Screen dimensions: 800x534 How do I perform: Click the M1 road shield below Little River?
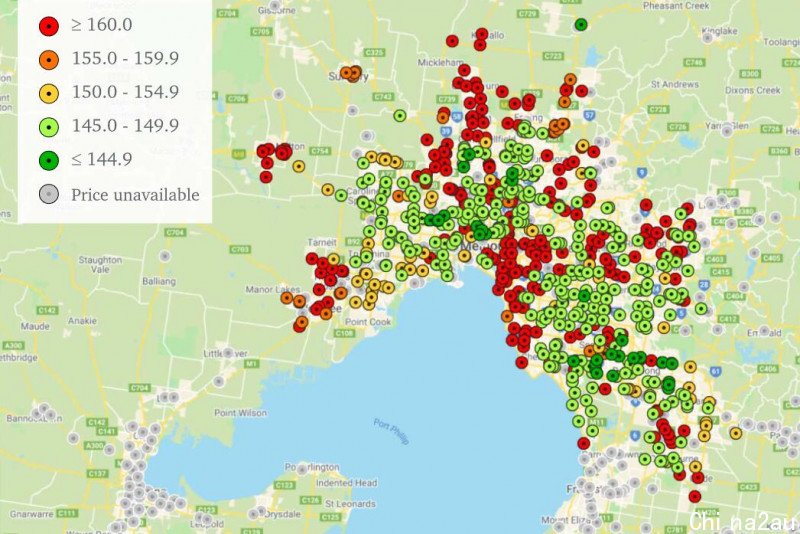pyautogui.click(x=251, y=363)
